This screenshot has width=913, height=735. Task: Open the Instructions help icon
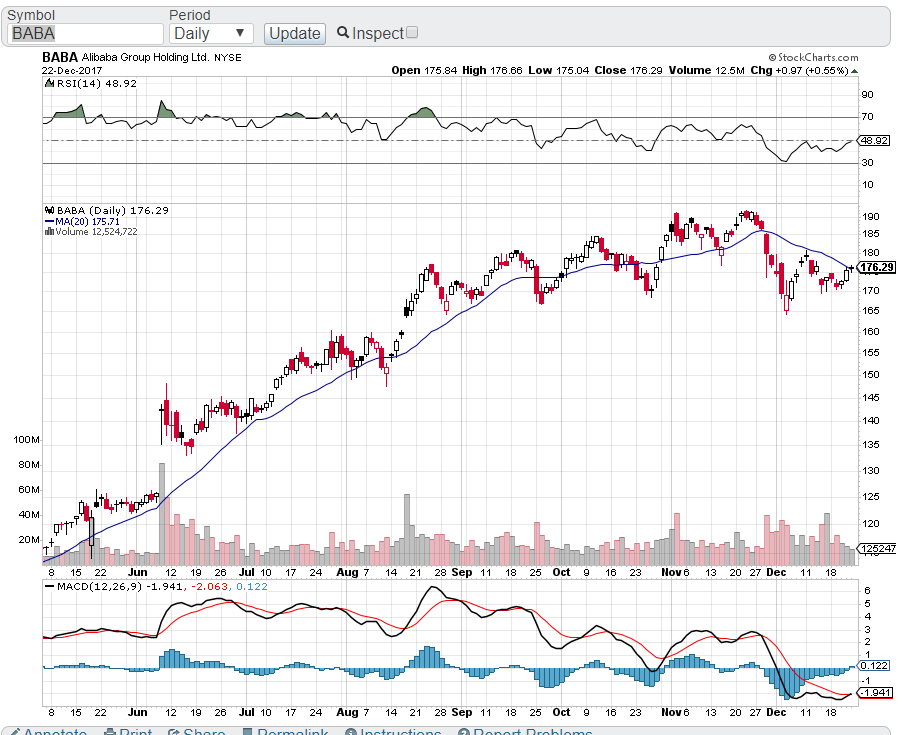coord(351,732)
